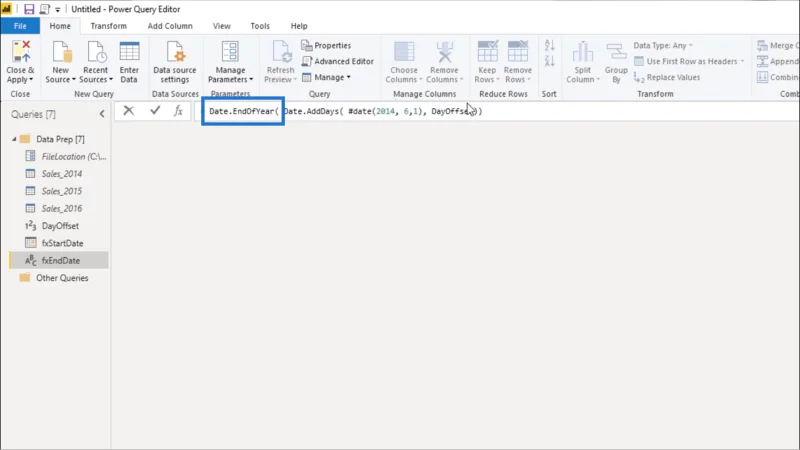Open Quick Access Toolbar customize arrow

tap(58, 10)
